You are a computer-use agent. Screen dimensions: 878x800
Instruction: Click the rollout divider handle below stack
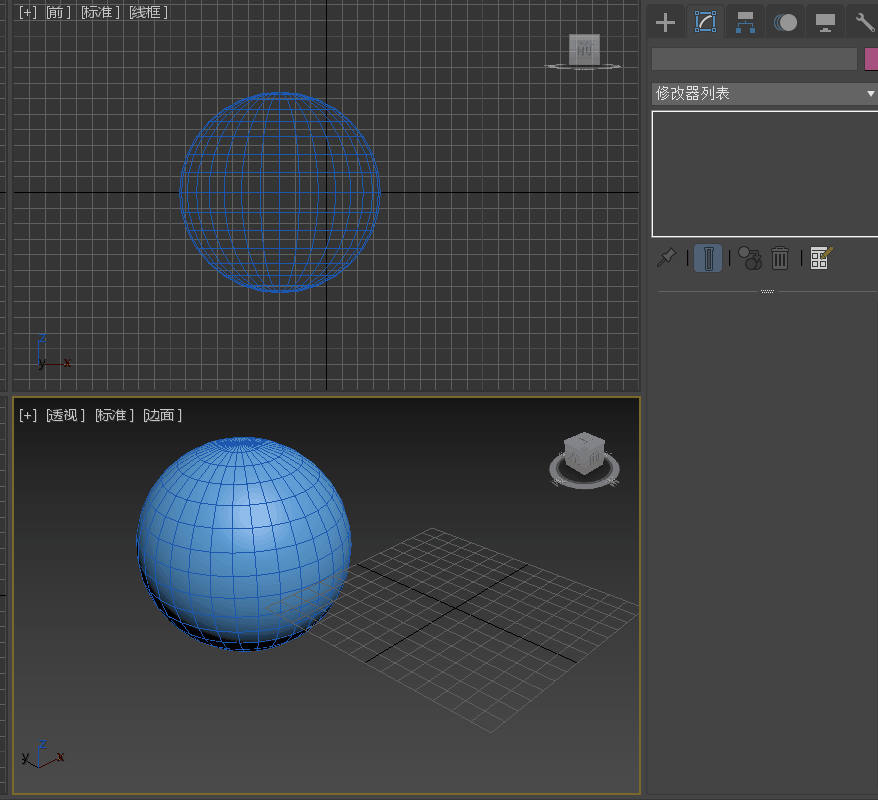coord(767,291)
